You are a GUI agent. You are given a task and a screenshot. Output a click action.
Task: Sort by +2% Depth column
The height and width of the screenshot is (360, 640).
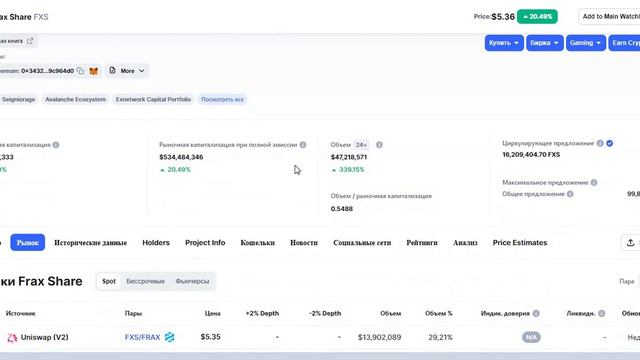262,313
